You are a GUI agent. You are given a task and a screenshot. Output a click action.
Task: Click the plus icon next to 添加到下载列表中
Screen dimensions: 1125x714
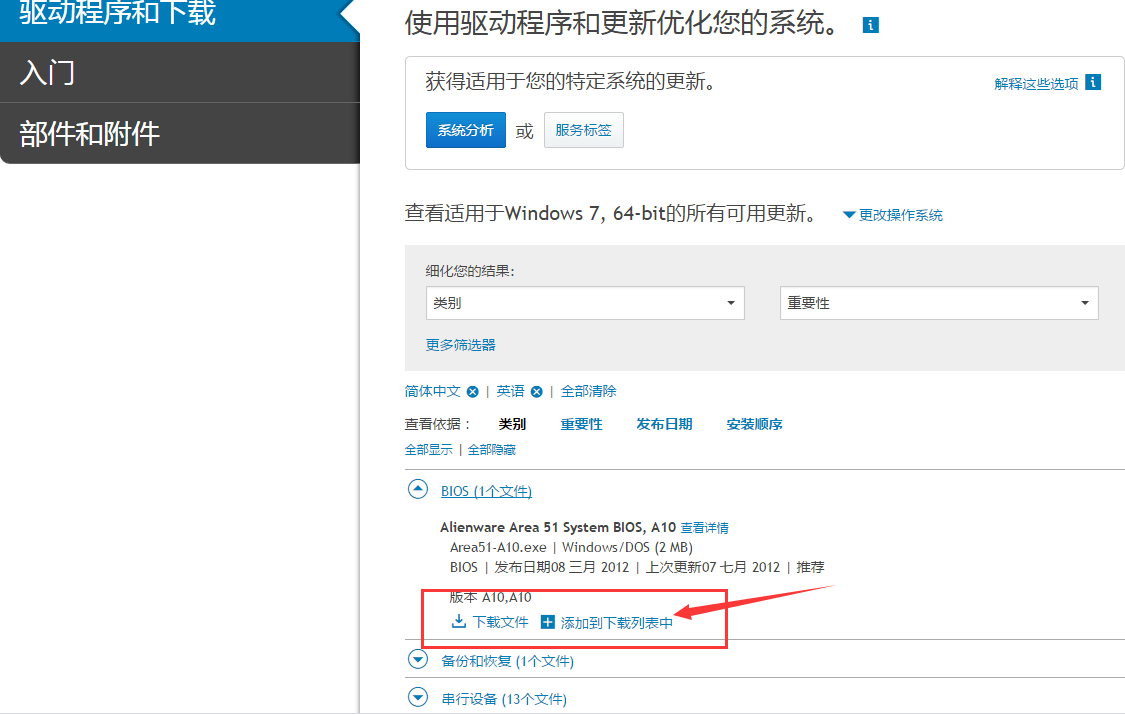tap(546, 620)
